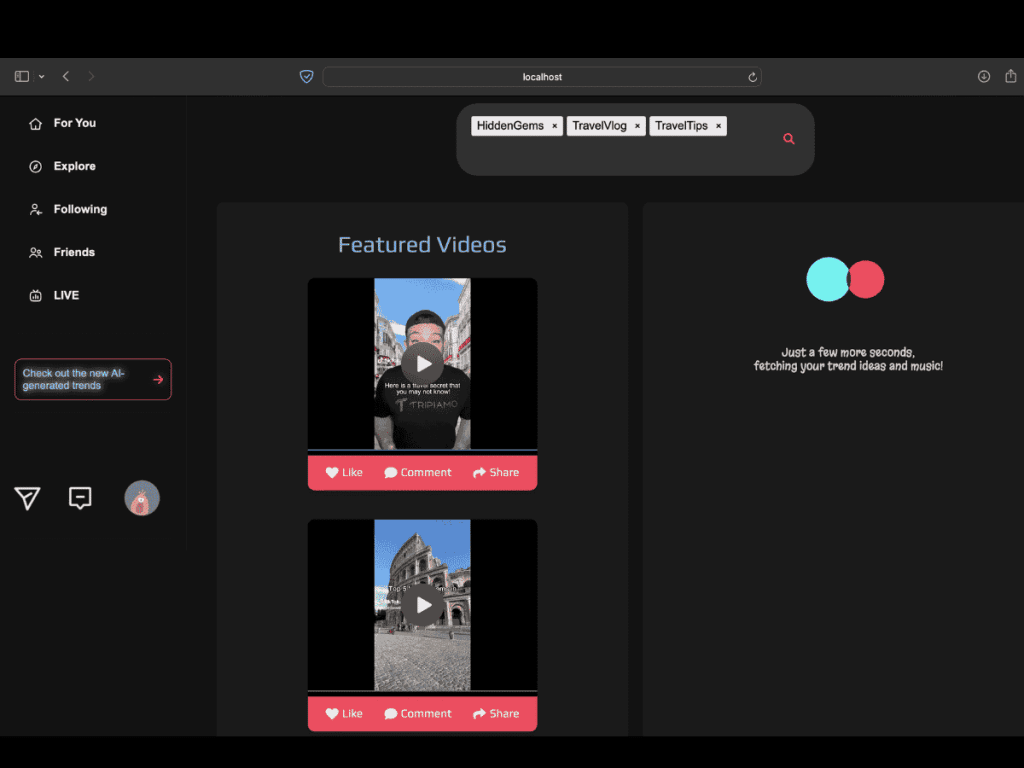Reload the localhost page
Screen dimensions: 1024x768
(x=752, y=77)
